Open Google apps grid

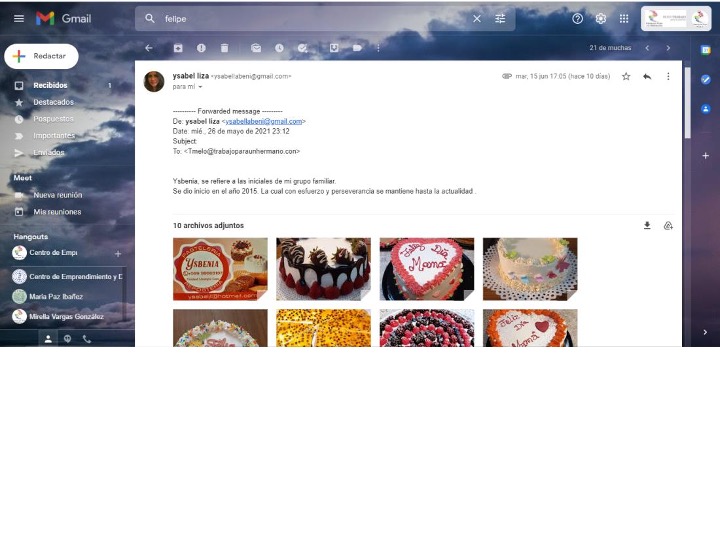(x=624, y=18)
